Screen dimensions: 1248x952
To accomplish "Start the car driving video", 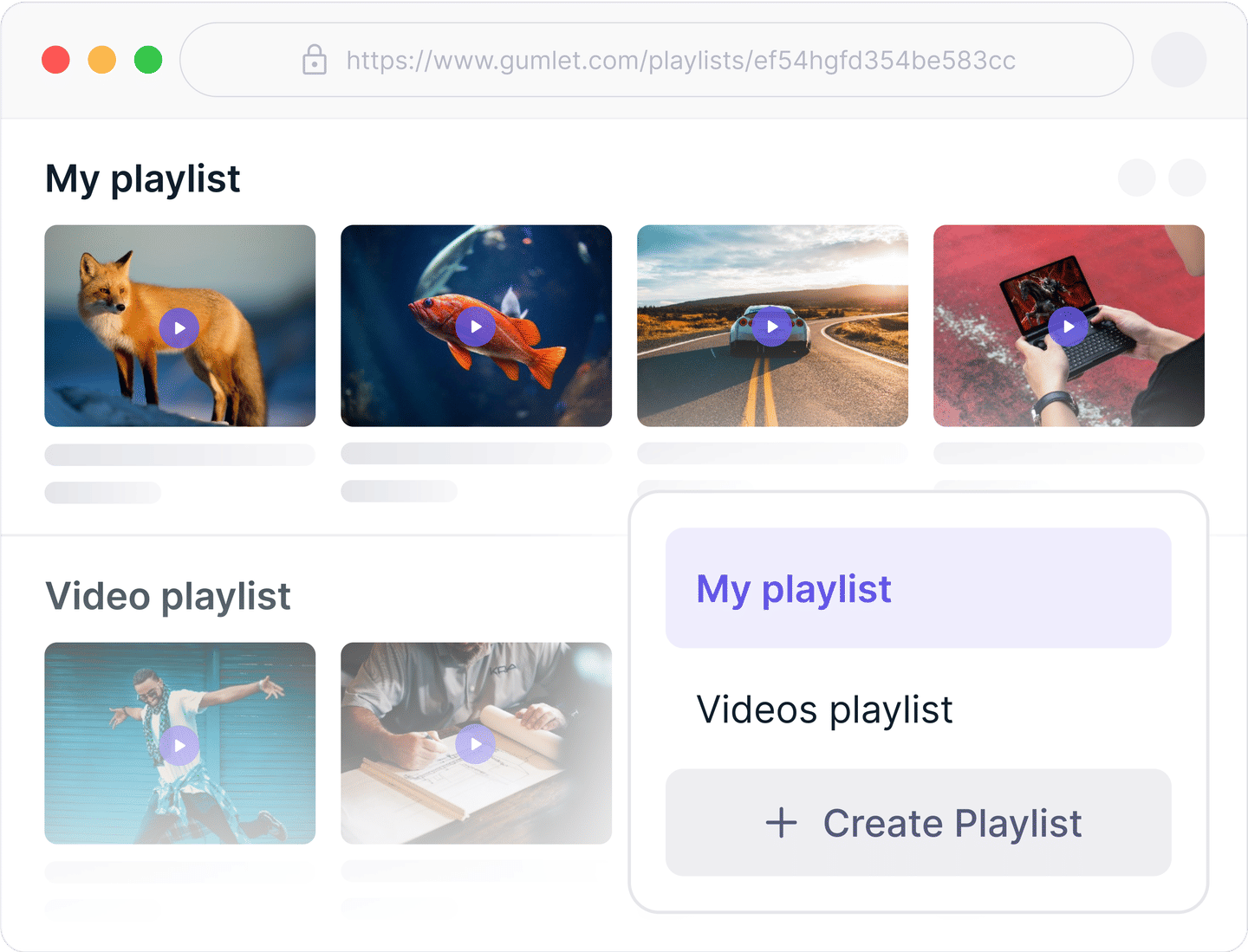I will pos(772,327).
